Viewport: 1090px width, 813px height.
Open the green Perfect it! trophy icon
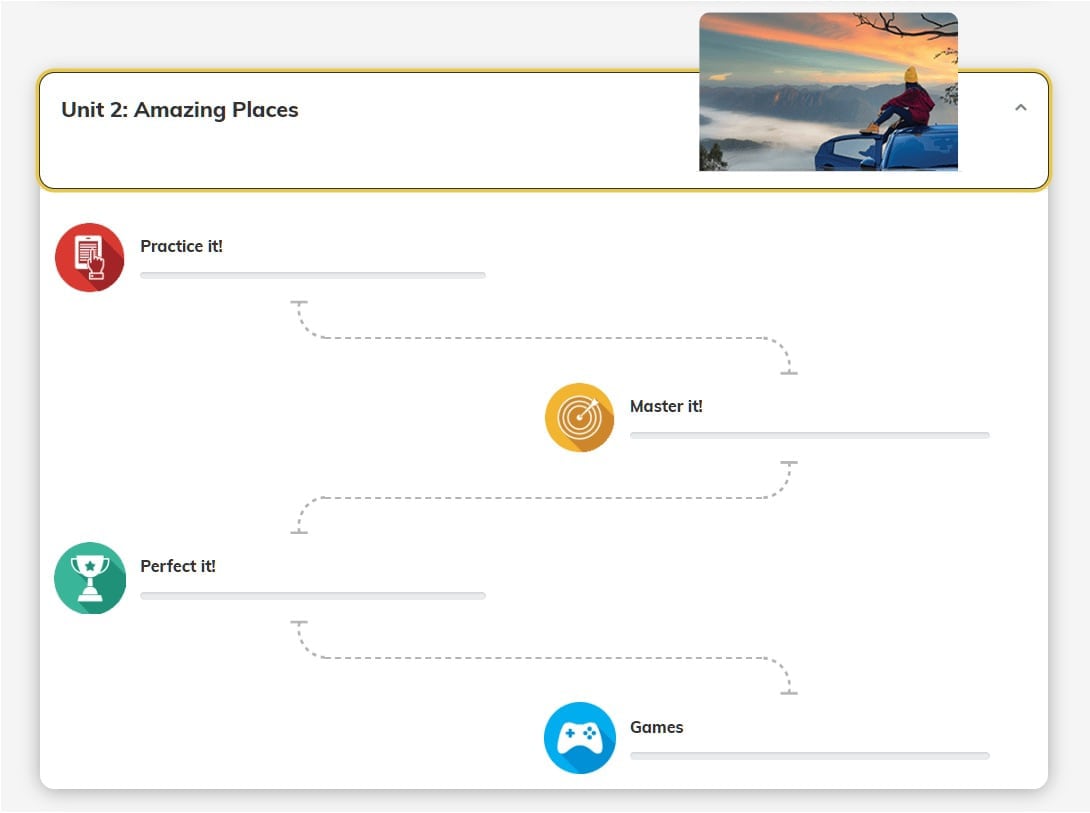coord(90,578)
